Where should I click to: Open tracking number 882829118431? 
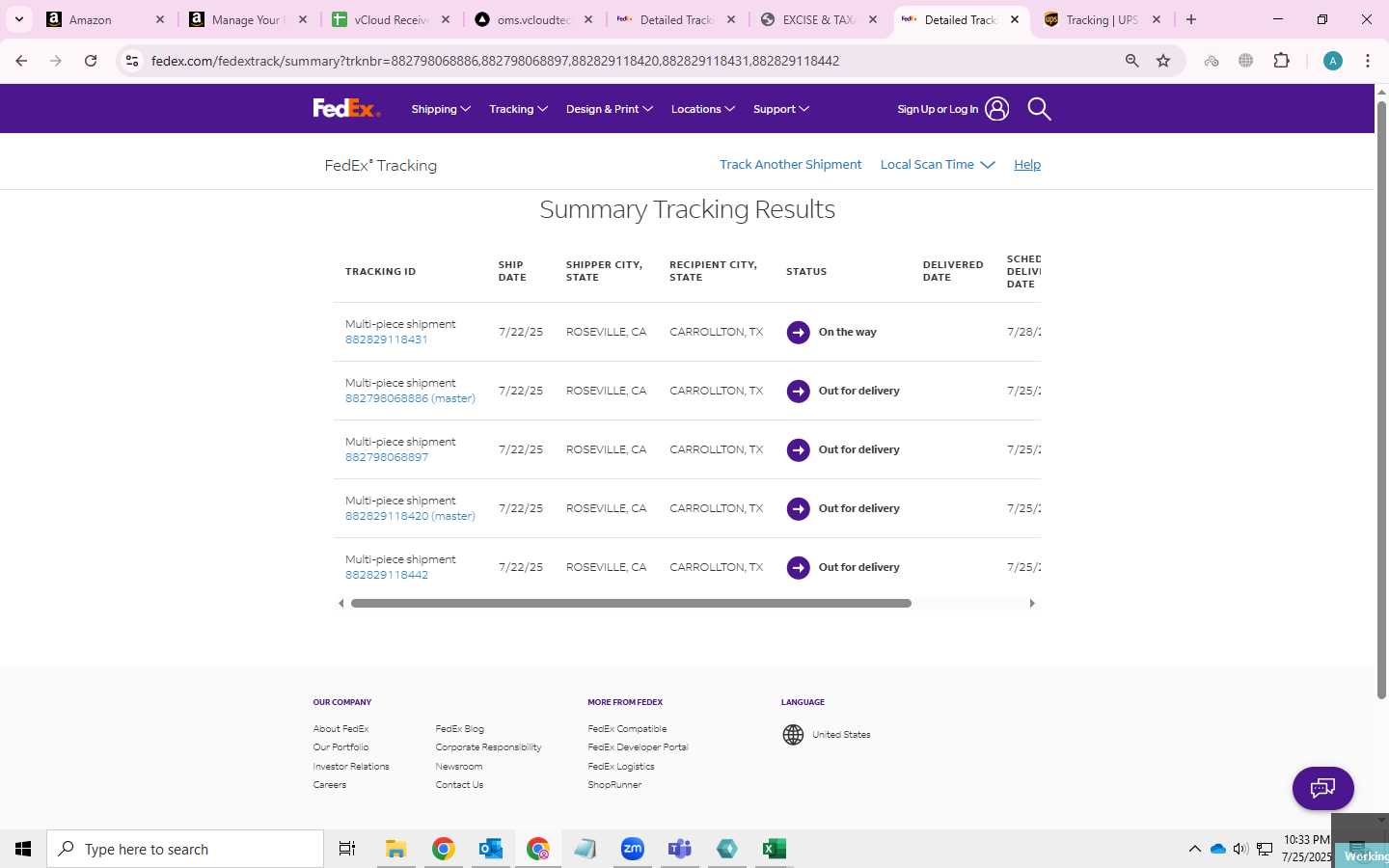(386, 339)
